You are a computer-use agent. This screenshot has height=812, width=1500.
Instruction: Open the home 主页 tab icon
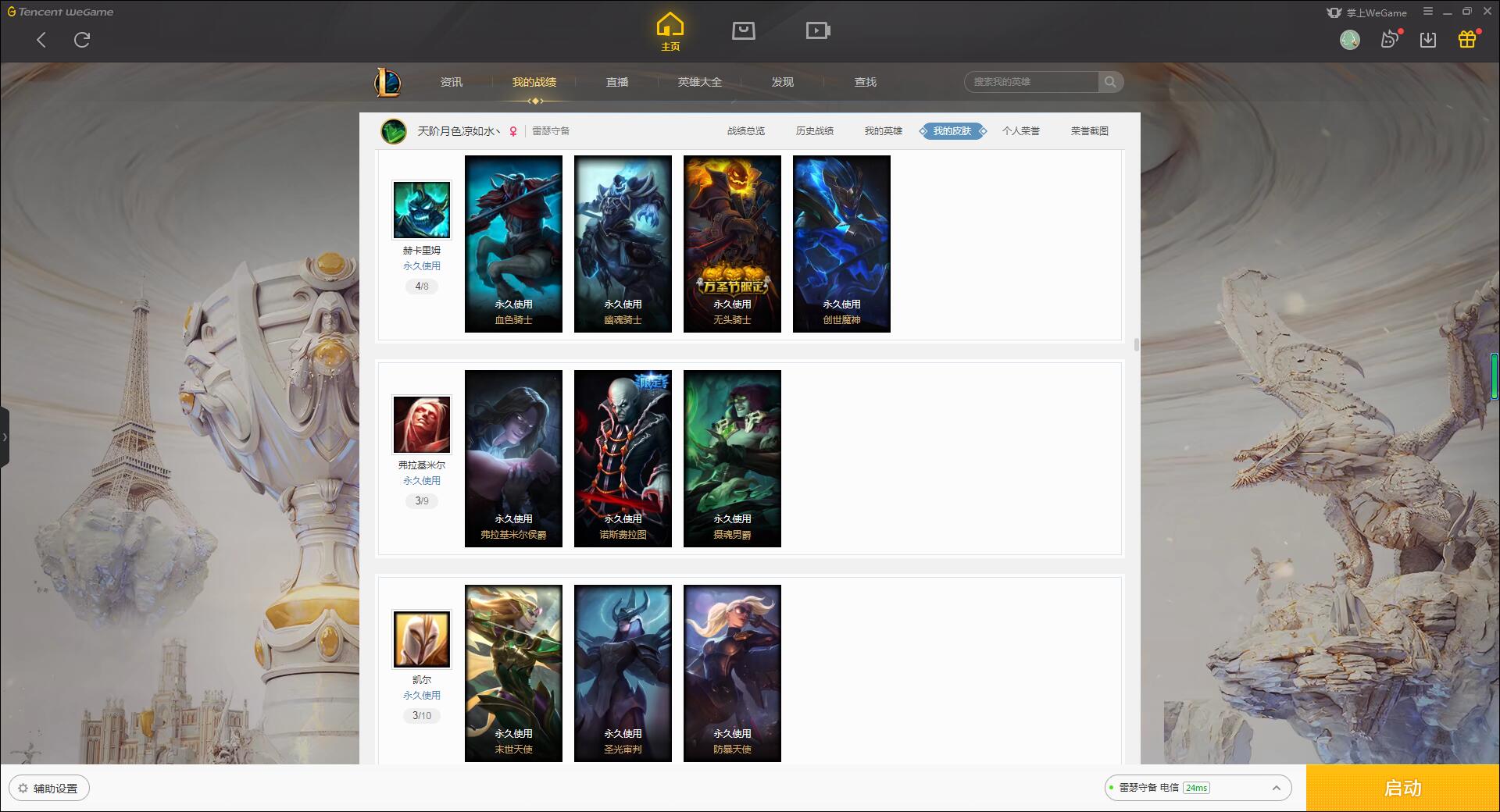pos(670,32)
